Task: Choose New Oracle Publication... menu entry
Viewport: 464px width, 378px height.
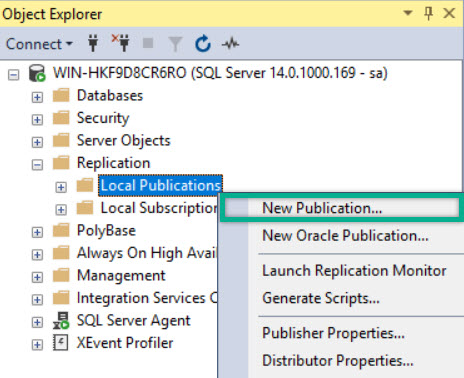Action: [x=345, y=236]
